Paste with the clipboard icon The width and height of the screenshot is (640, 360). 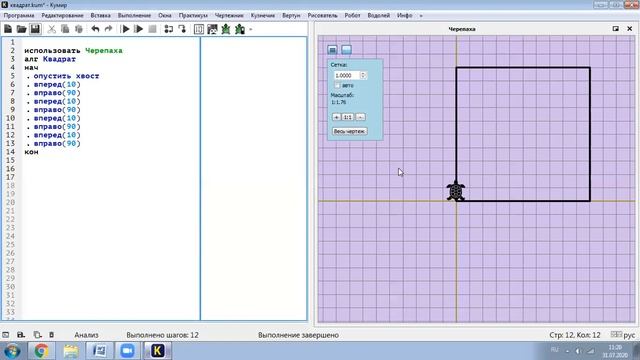point(79,29)
